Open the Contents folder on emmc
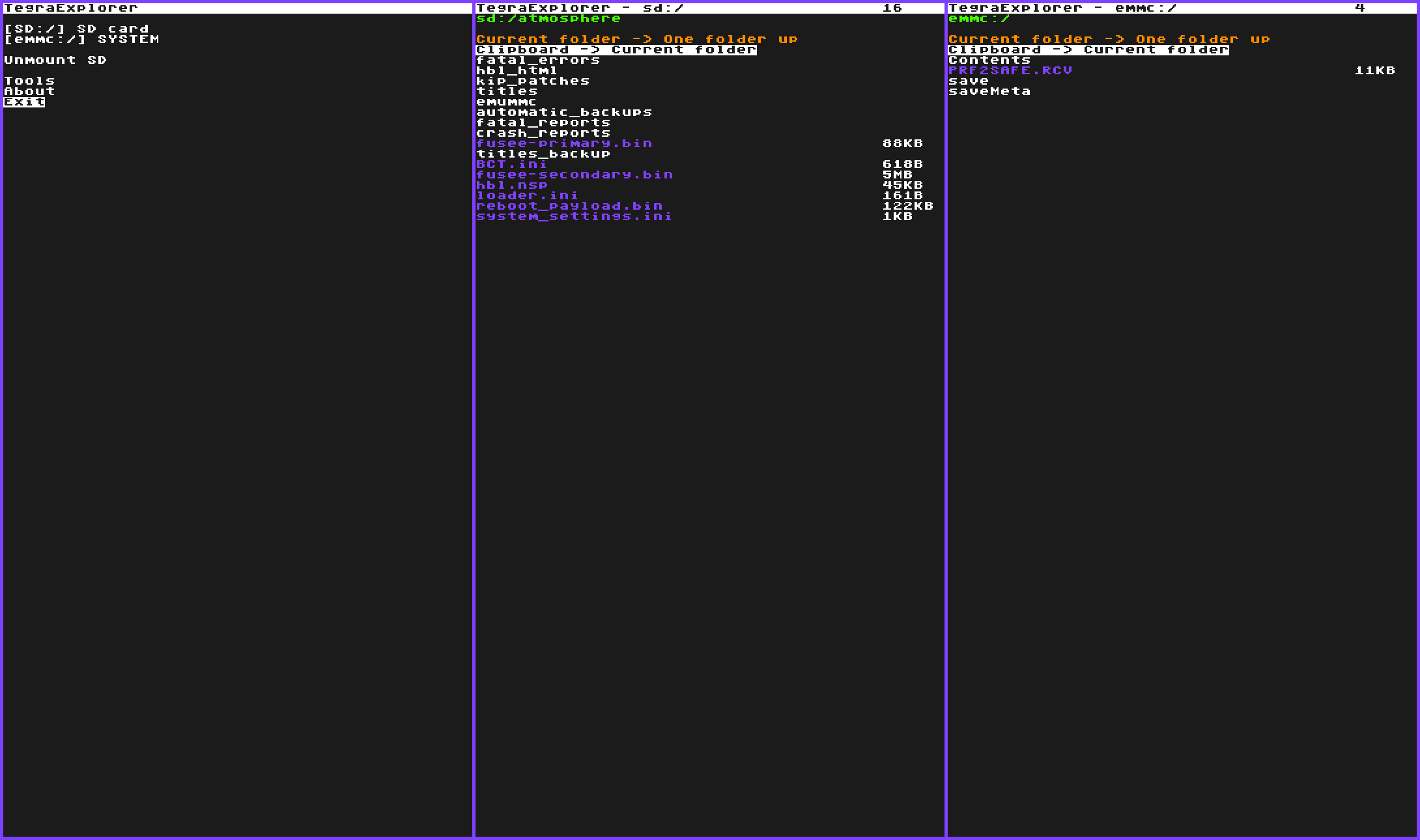Screen dimensions: 1420x840 click(989, 59)
